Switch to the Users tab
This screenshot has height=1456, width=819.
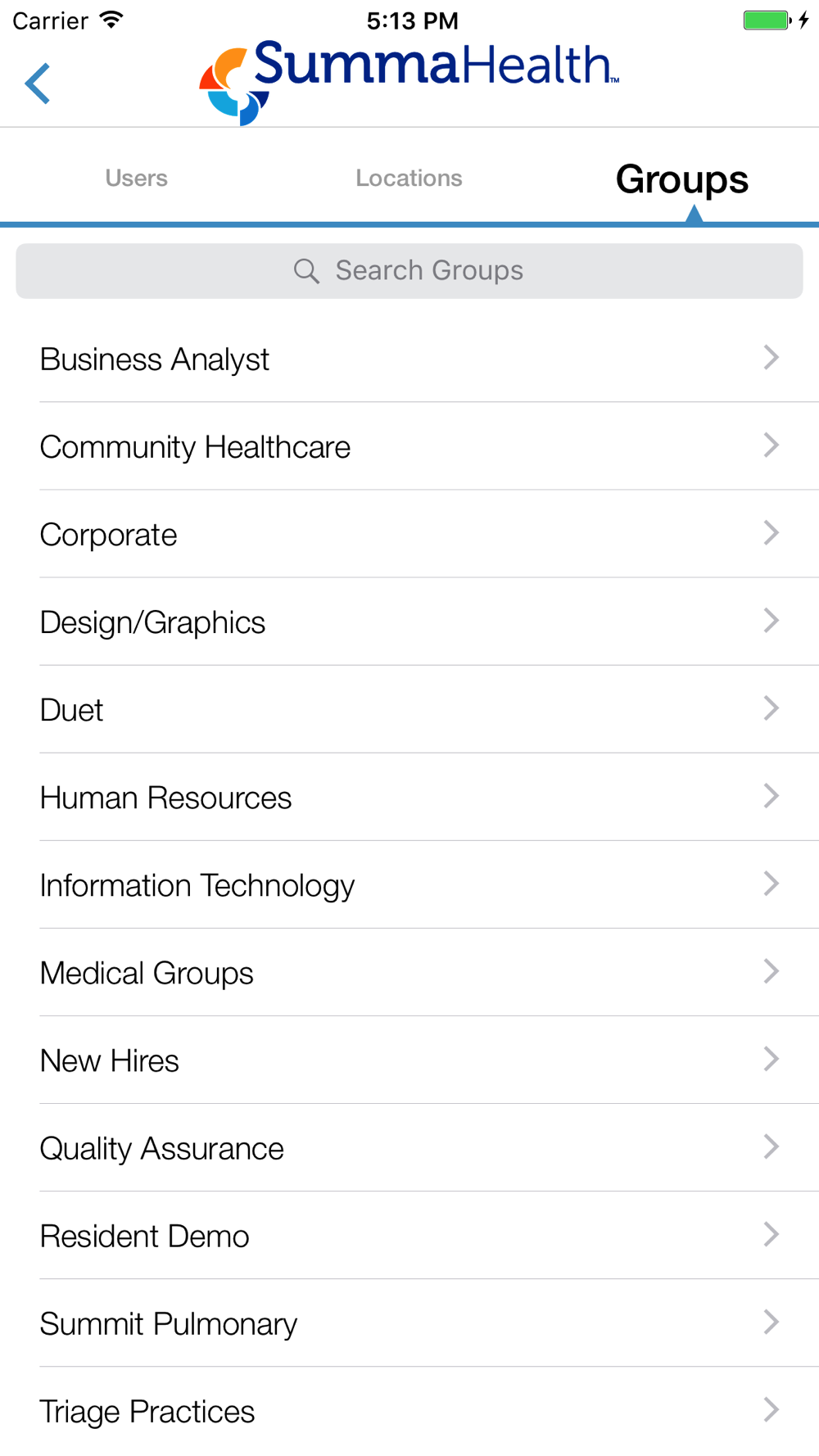pyautogui.click(x=136, y=179)
